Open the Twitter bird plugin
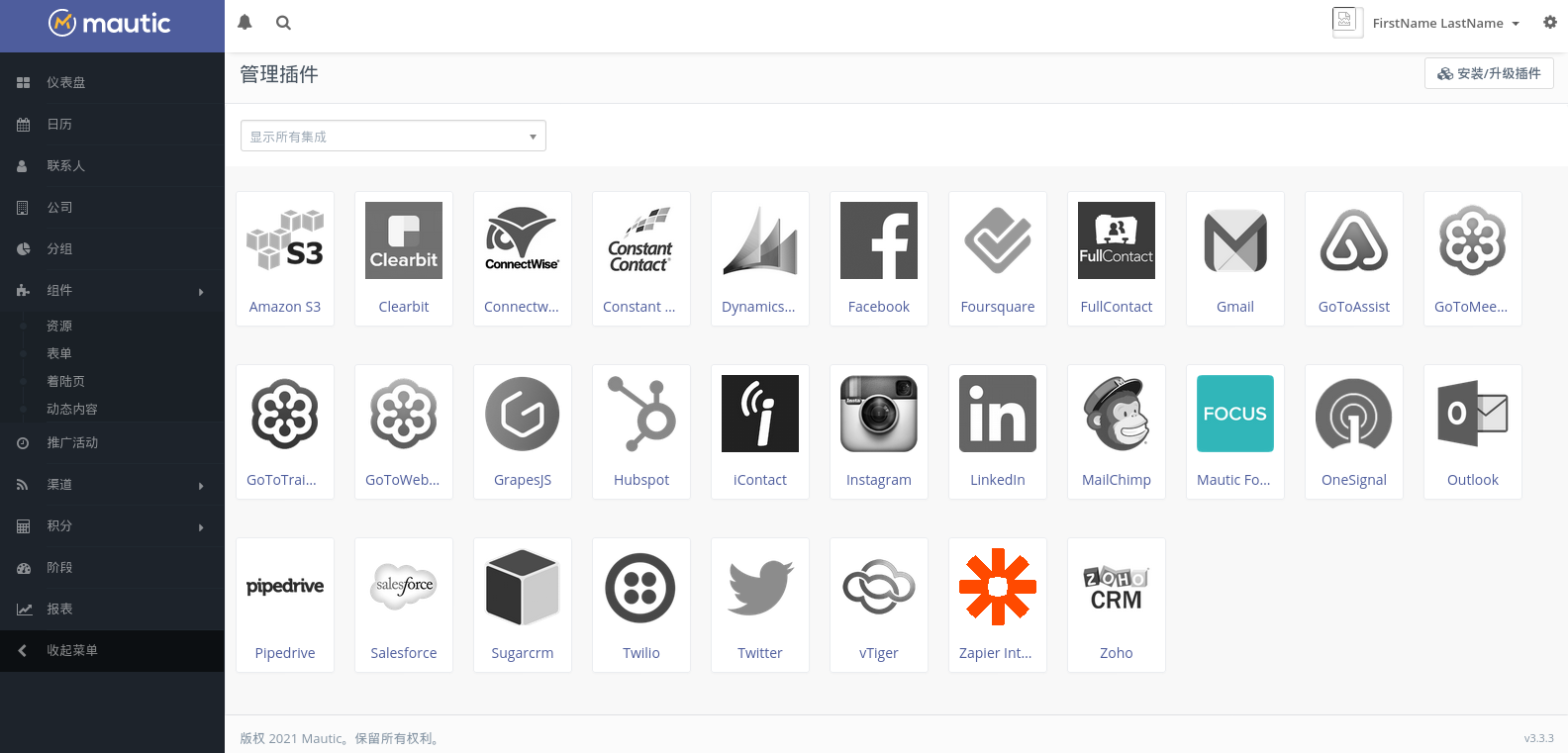 tap(759, 587)
